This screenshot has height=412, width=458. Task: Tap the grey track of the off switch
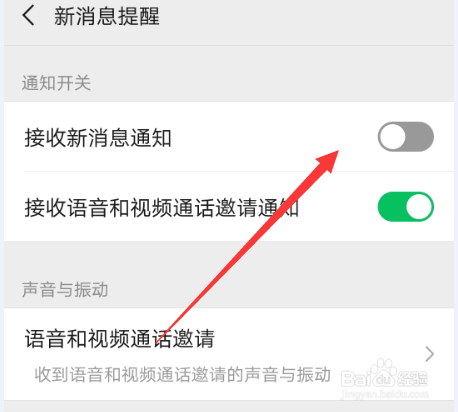coord(421,137)
